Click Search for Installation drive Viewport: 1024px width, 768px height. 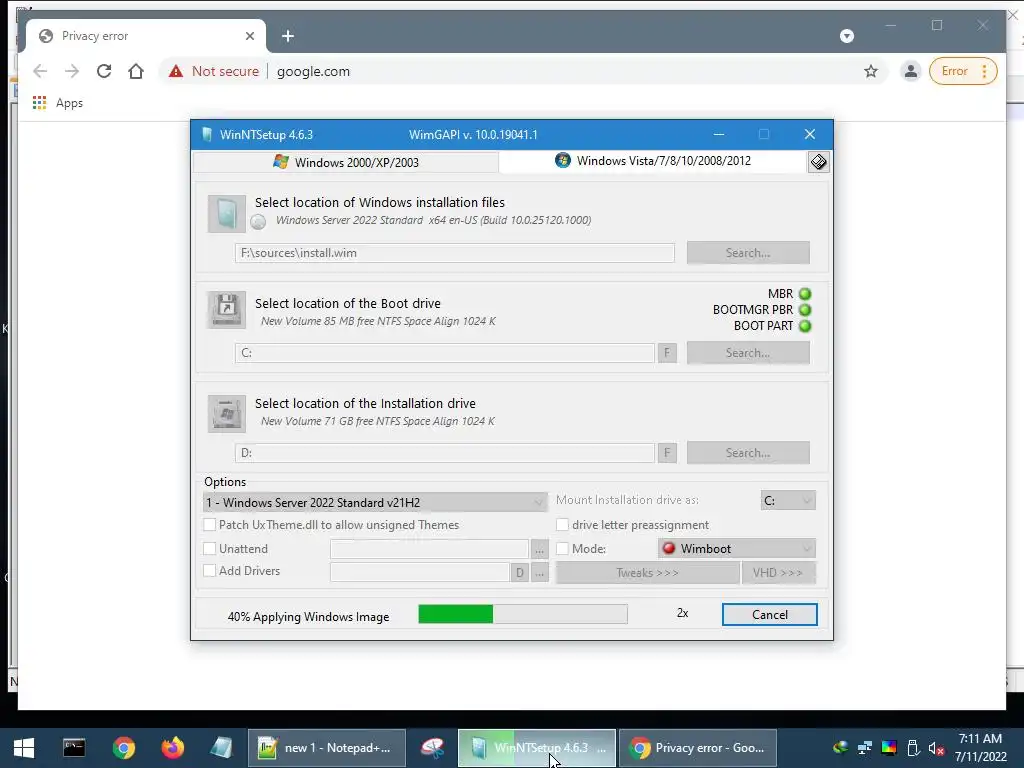pyautogui.click(x=748, y=453)
